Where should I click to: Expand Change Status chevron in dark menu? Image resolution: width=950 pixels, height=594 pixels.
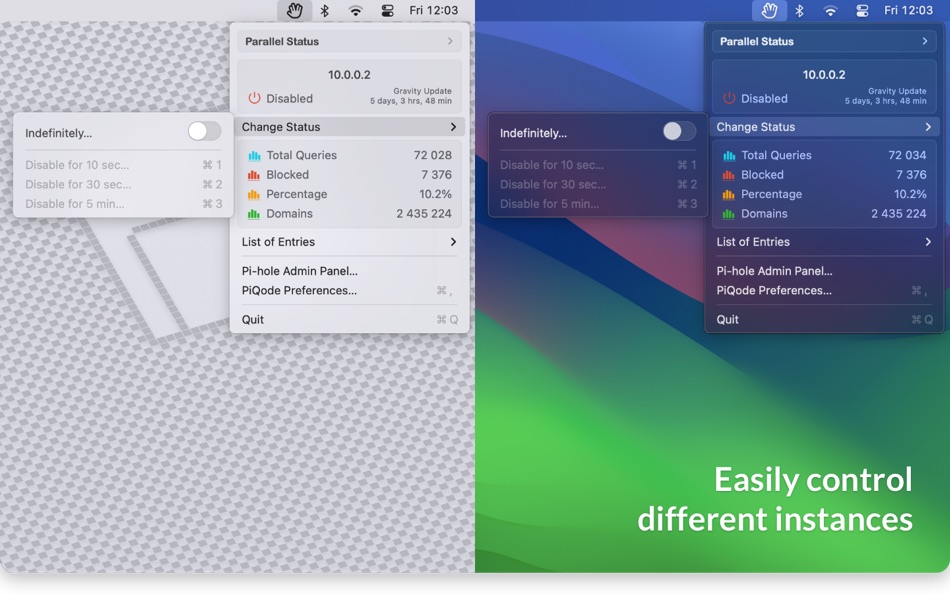pos(928,127)
